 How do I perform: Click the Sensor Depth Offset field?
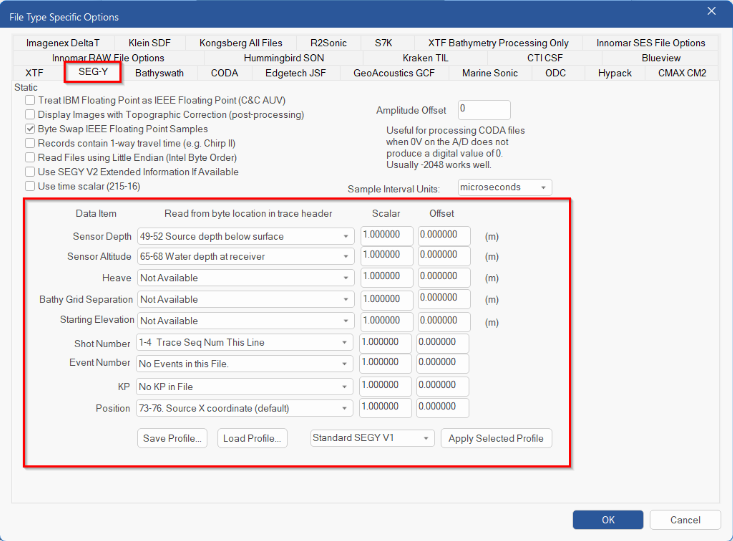(444, 236)
